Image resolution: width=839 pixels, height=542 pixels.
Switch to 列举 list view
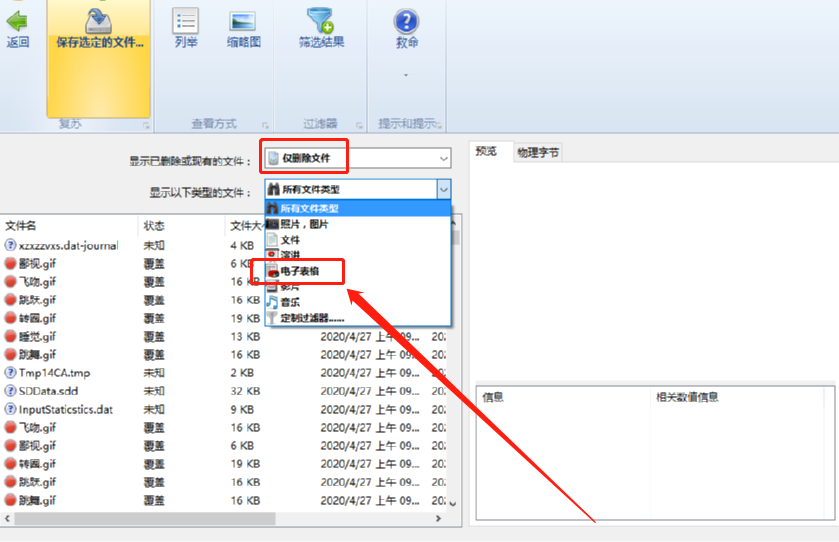click(186, 28)
